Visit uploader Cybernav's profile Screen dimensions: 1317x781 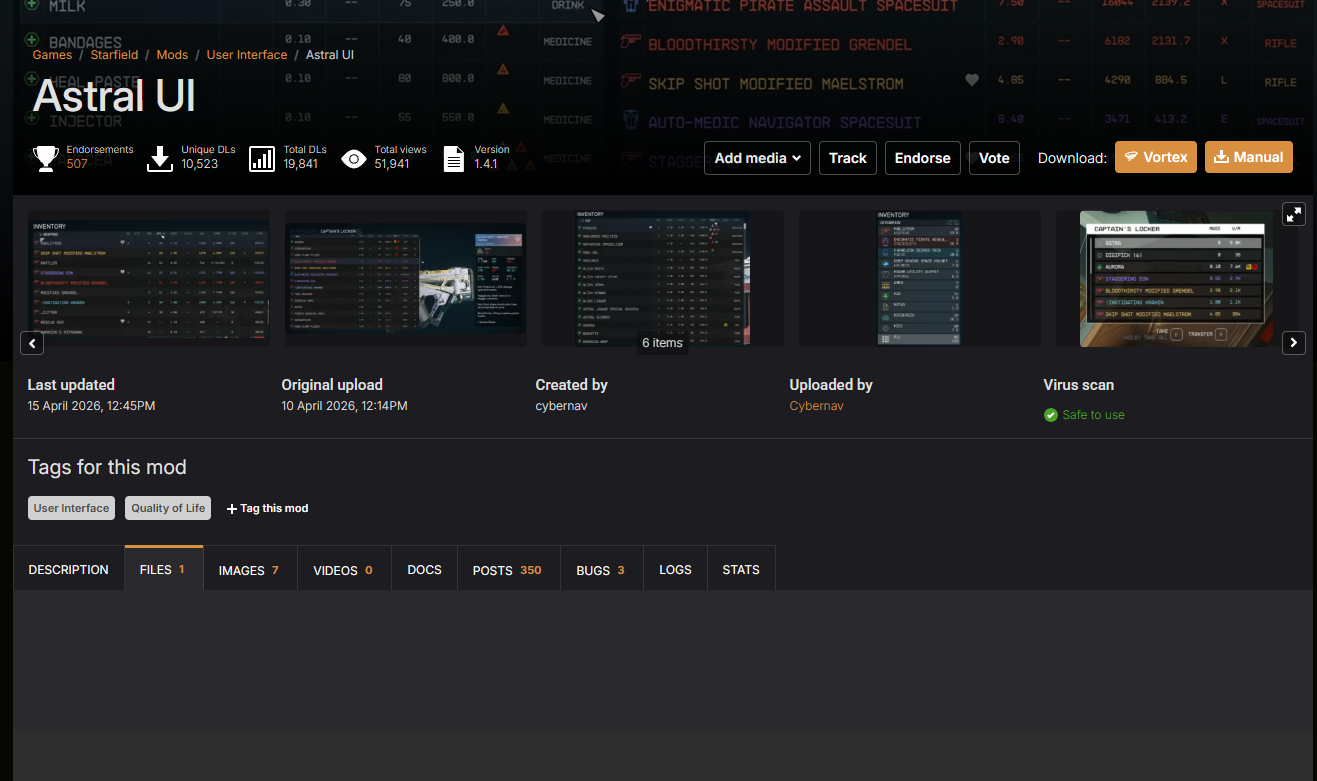[x=816, y=406]
